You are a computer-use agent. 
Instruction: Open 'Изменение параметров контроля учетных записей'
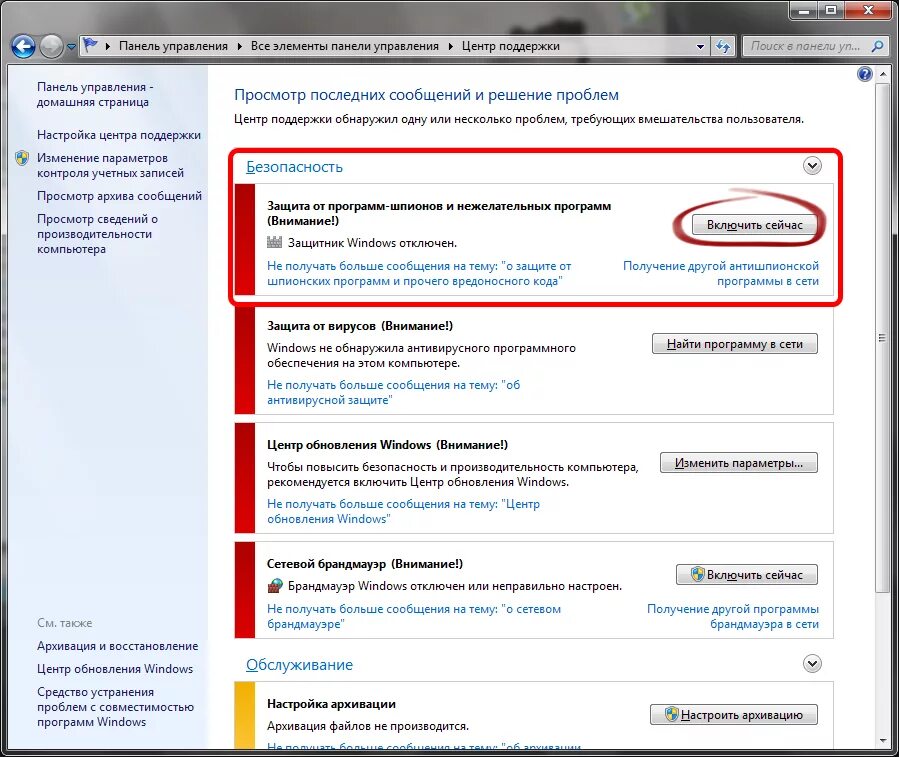pyautogui.click(x=110, y=165)
